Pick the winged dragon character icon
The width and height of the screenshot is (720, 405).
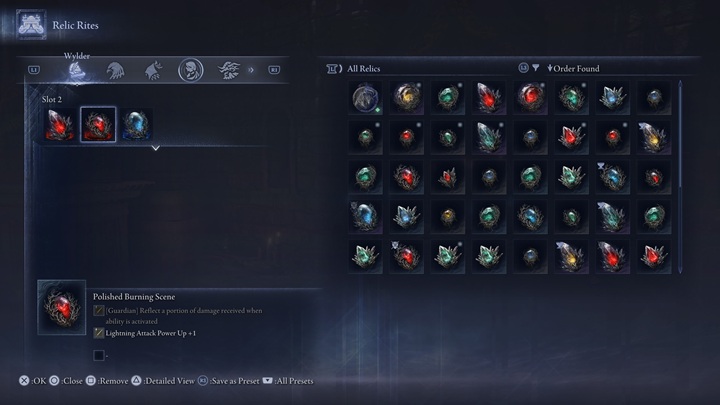229,70
